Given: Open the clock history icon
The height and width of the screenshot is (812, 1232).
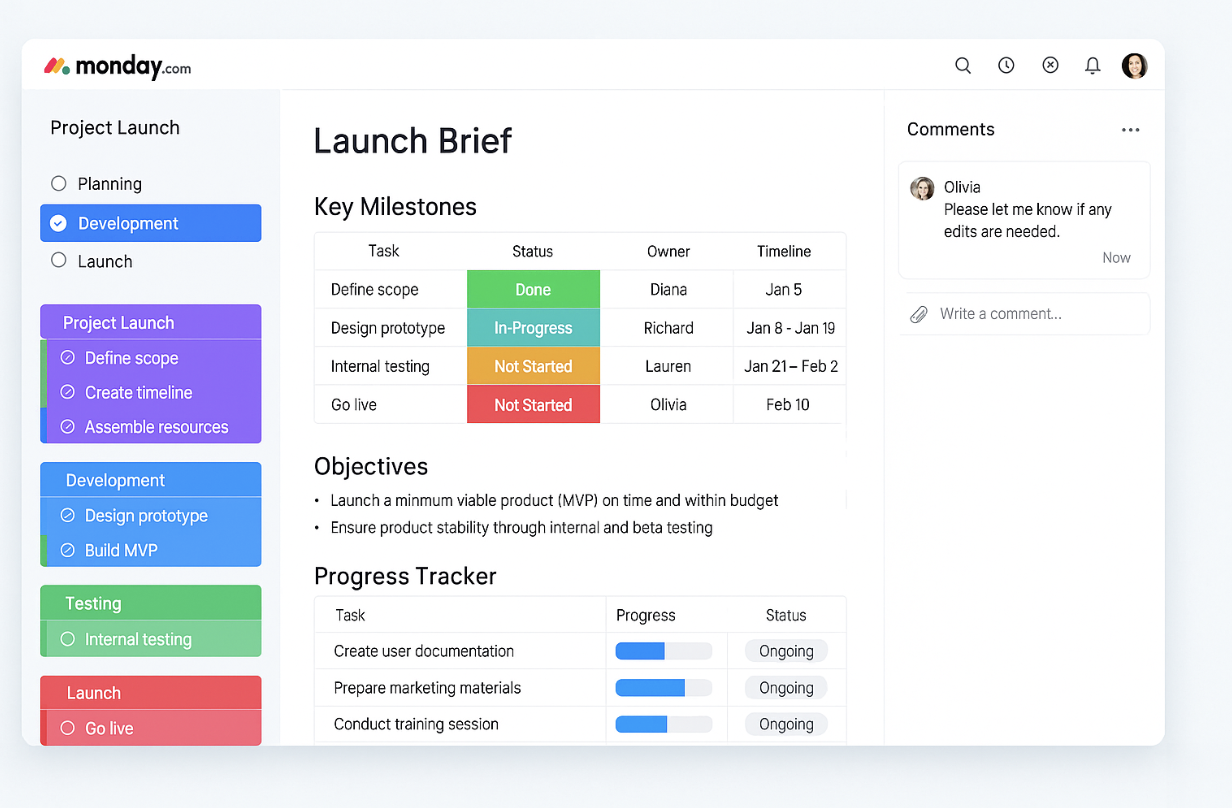Looking at the screenshot, I should click(1006, 66).
